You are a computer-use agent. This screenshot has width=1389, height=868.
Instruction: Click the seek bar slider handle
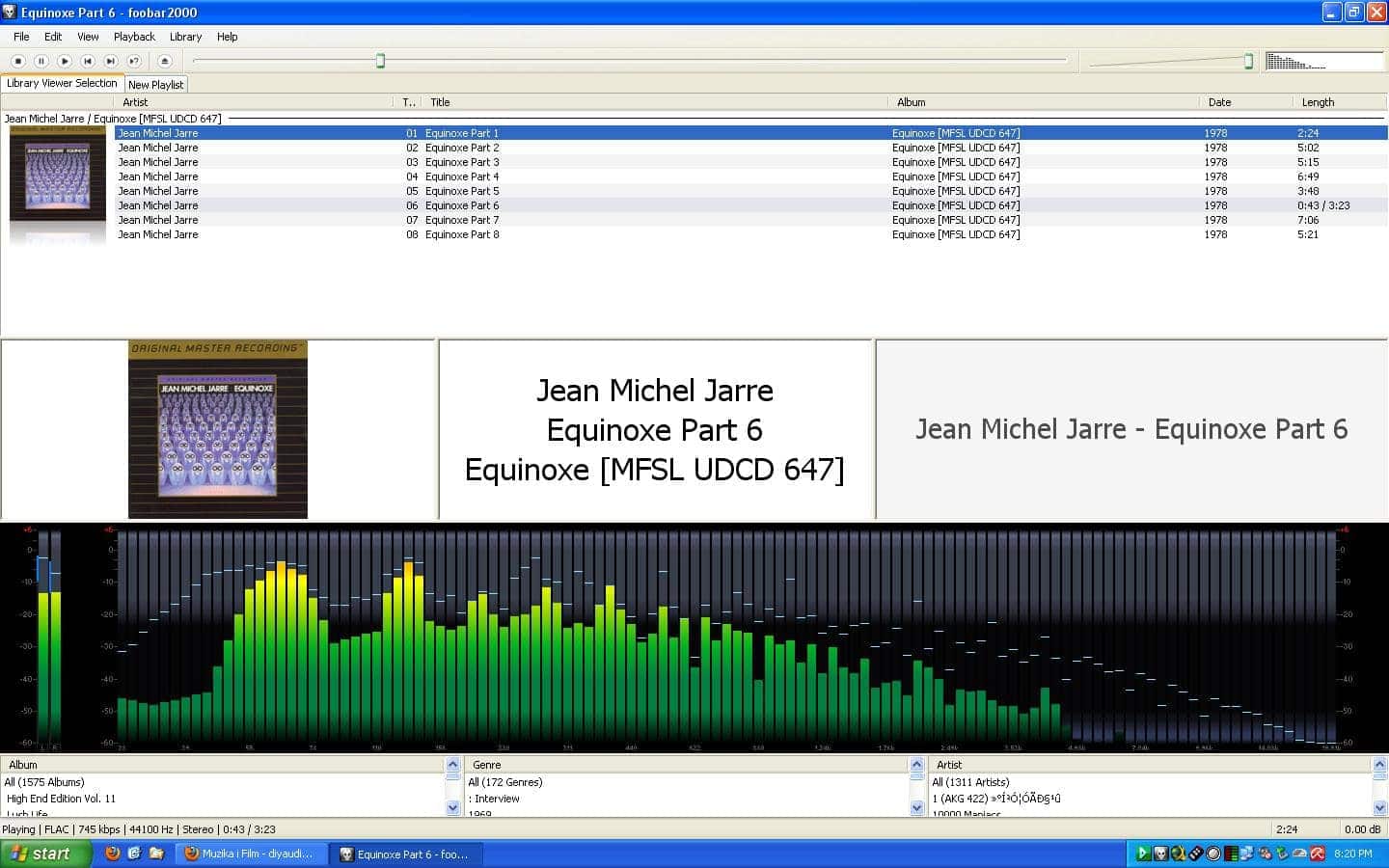pos(380,61)
